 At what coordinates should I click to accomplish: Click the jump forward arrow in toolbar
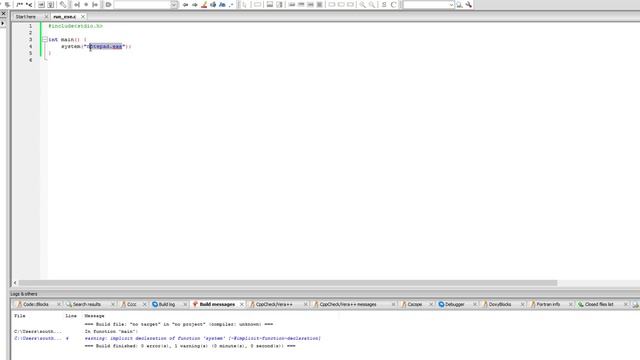(x=195, y=4)
